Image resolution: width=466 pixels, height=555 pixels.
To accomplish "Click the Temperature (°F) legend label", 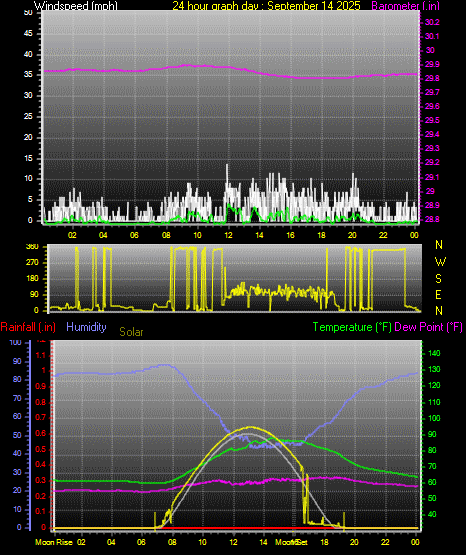I will 352,327.
